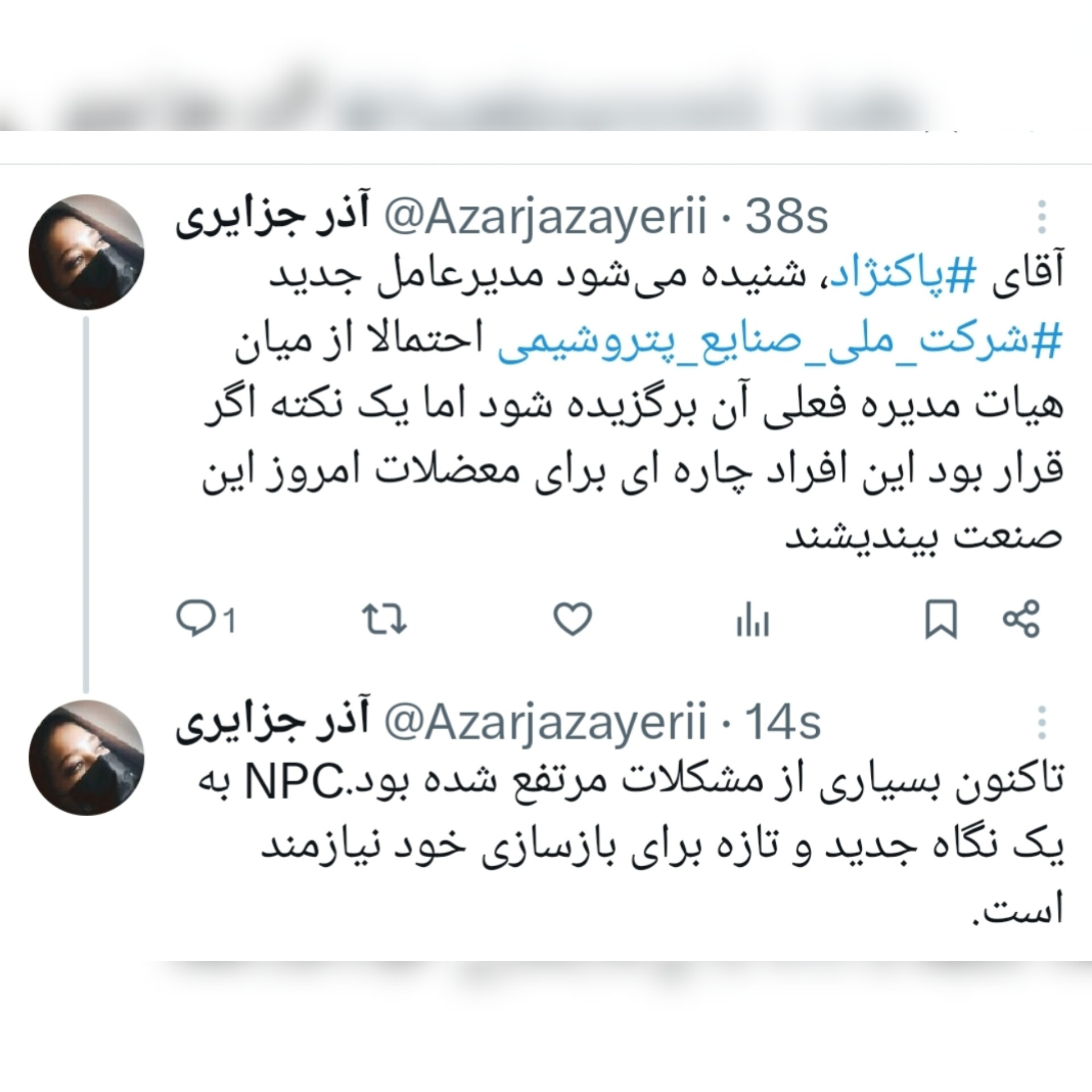Screen dimensions: 1092x1092
Task: Open the share icon of first tweet
Action: [1021, 619]
